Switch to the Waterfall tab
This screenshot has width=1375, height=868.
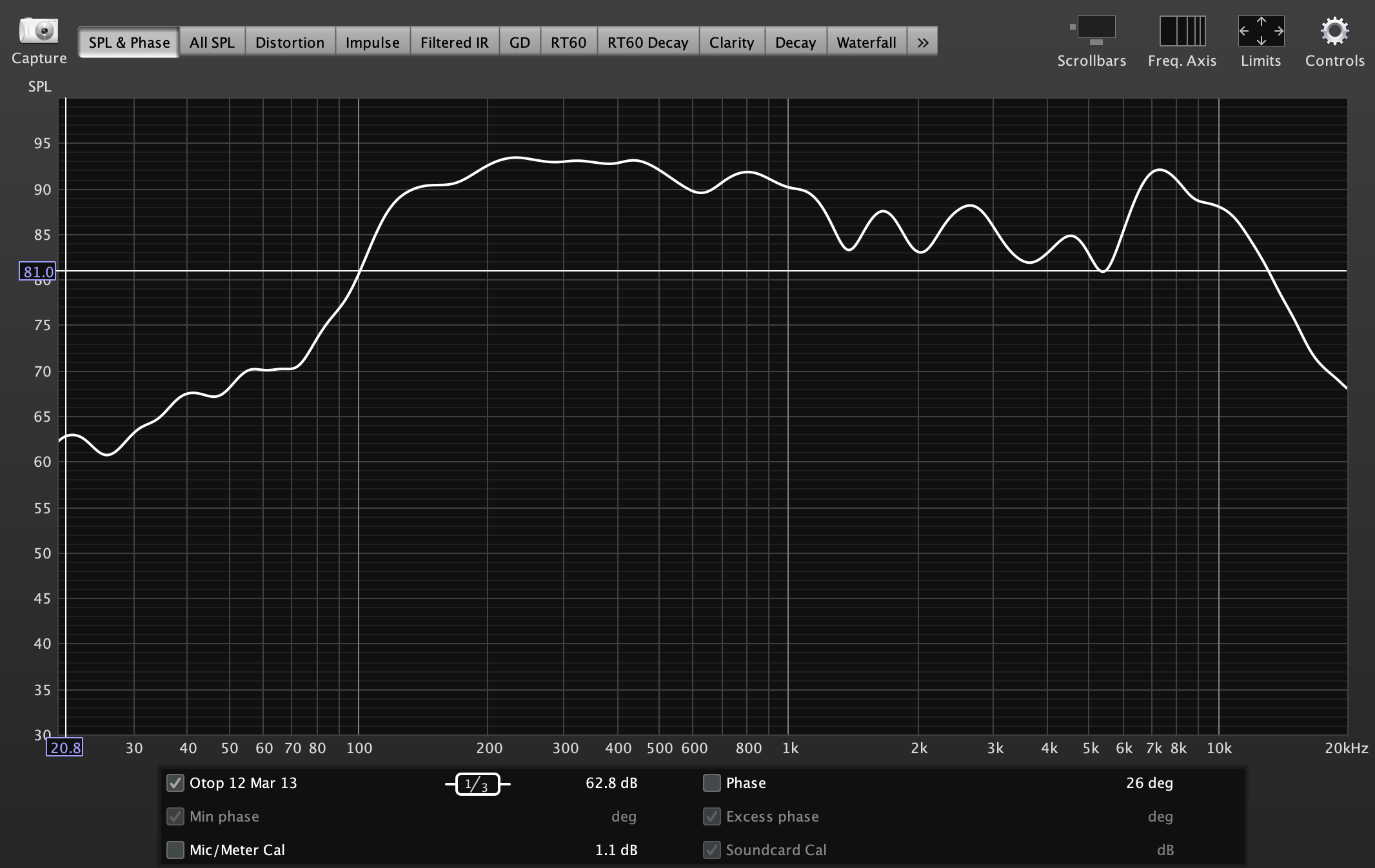tap(866, 43)
